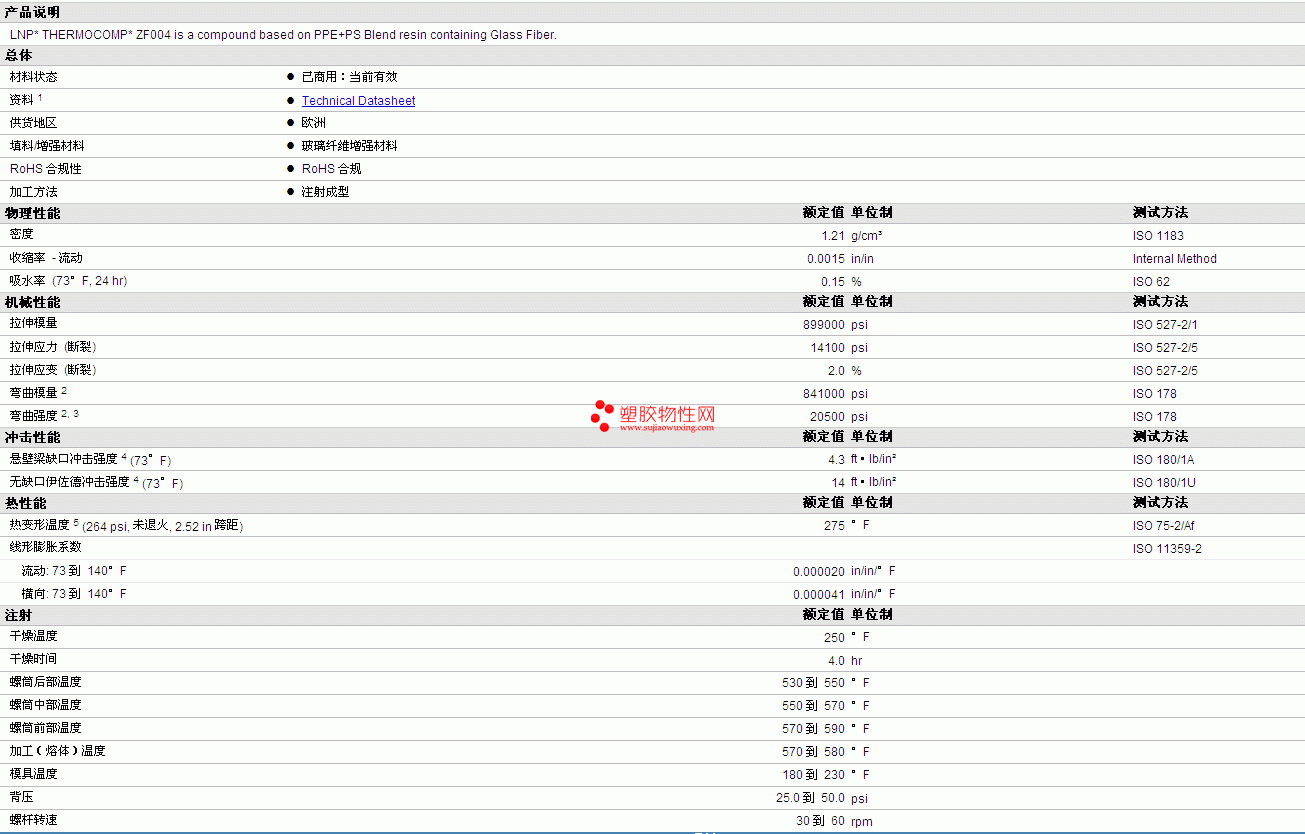Screen dimensions: 1305x834
Task: Click the 螺筒后部温度 row label
Action: point(46,682)
